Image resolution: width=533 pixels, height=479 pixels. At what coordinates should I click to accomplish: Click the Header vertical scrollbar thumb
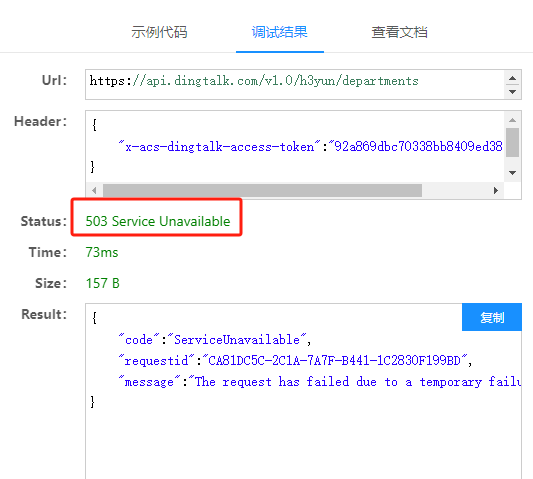513,142
